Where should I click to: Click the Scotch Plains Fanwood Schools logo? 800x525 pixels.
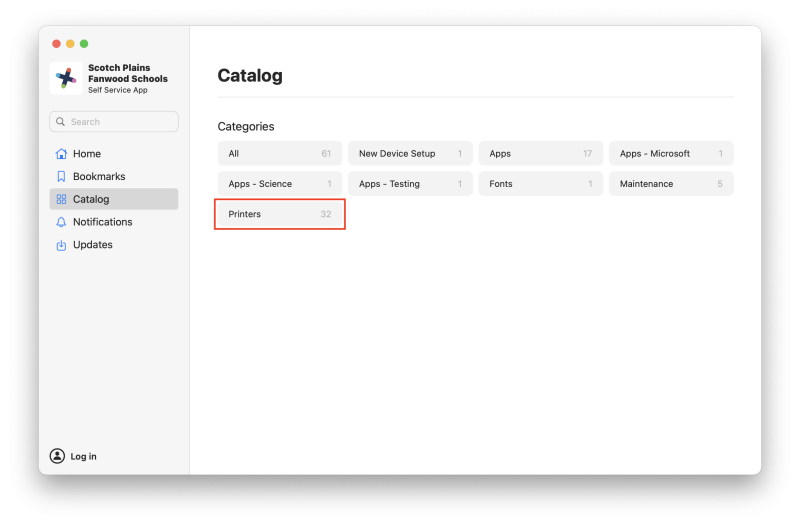pyautogui.click(x=66, y=78)
